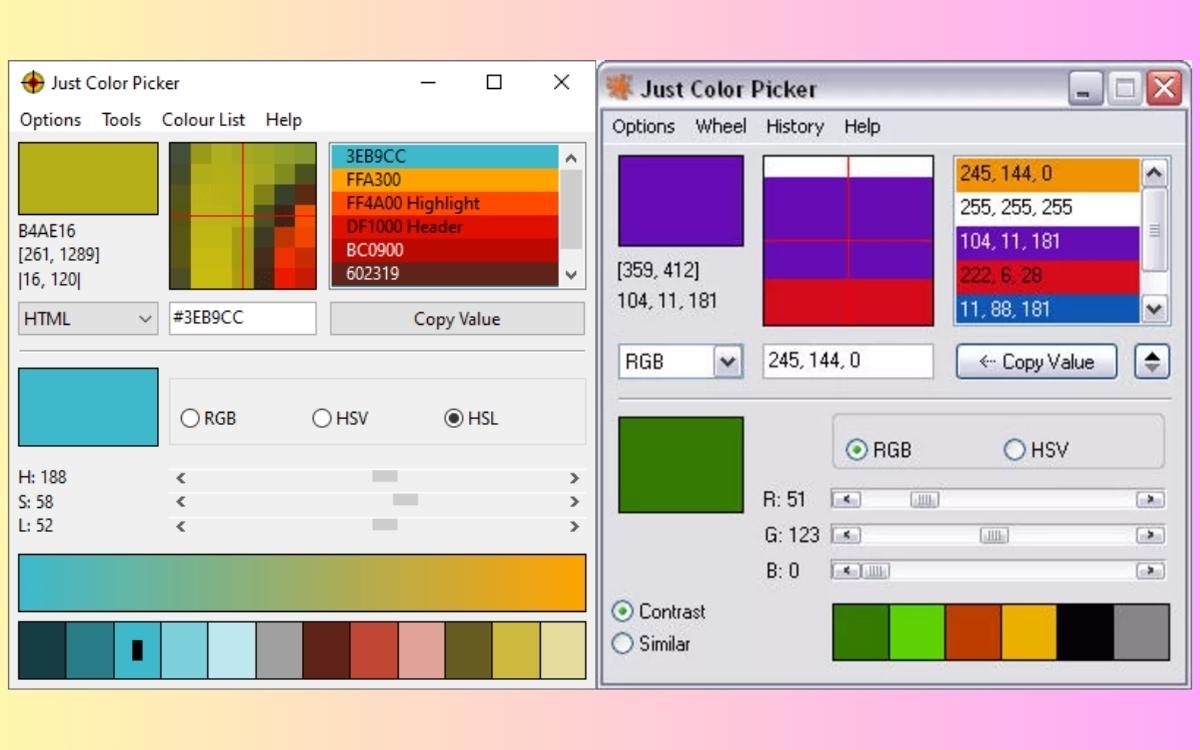Viewport: 1200px width, 750px height.
Task: Click the left window's crosshair app icon
Action: pos(33,82)
